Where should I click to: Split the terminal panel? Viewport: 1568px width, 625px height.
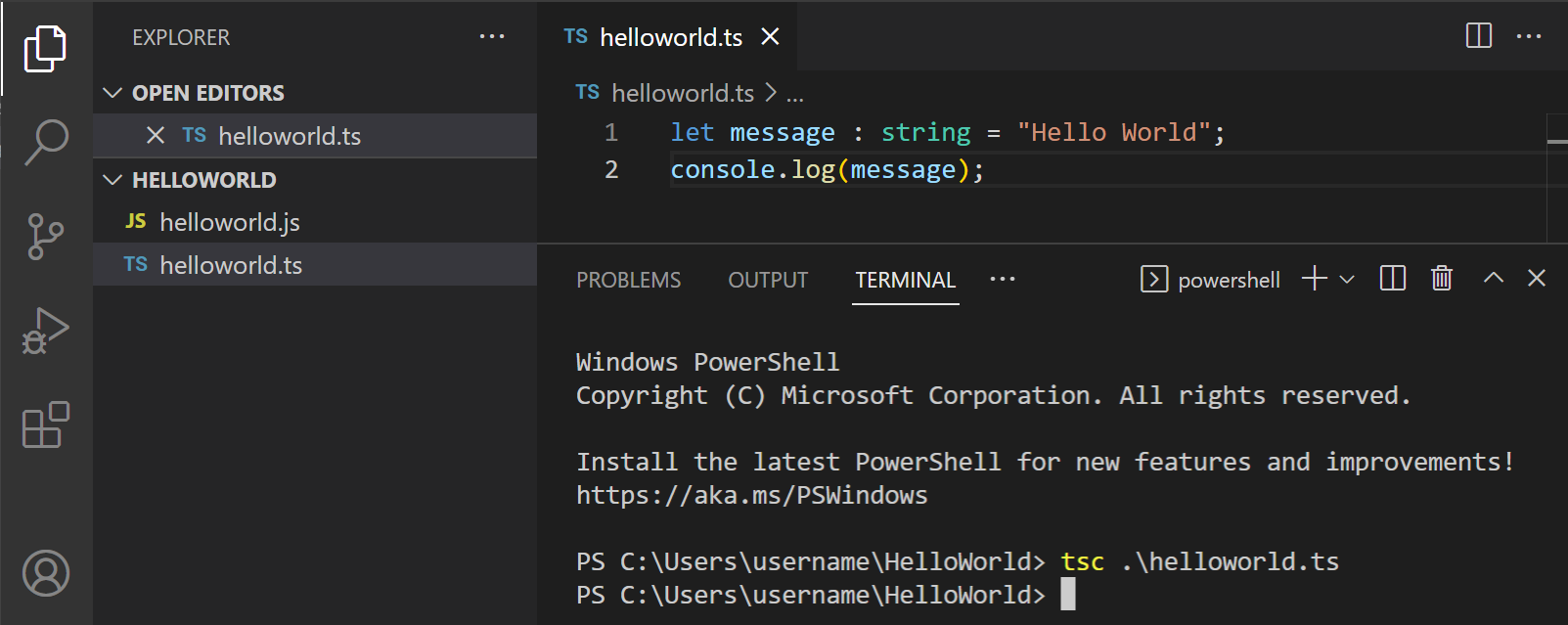tap(1392, 279)
